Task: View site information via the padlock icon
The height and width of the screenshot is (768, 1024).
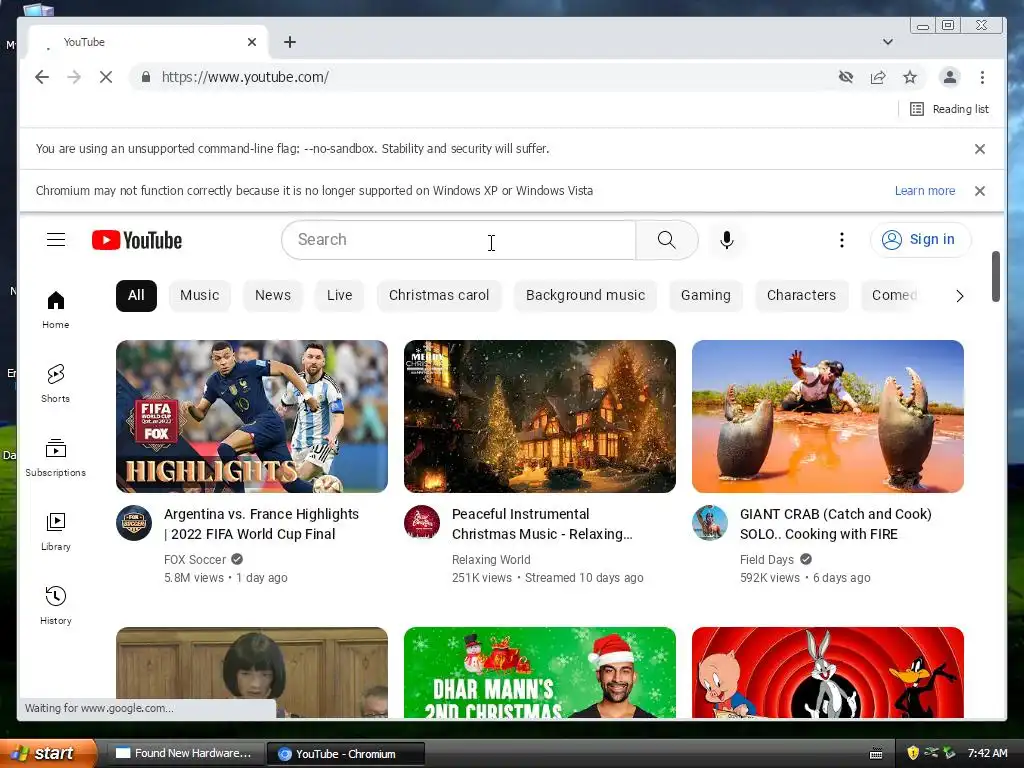Action: (x=146, y=77)
